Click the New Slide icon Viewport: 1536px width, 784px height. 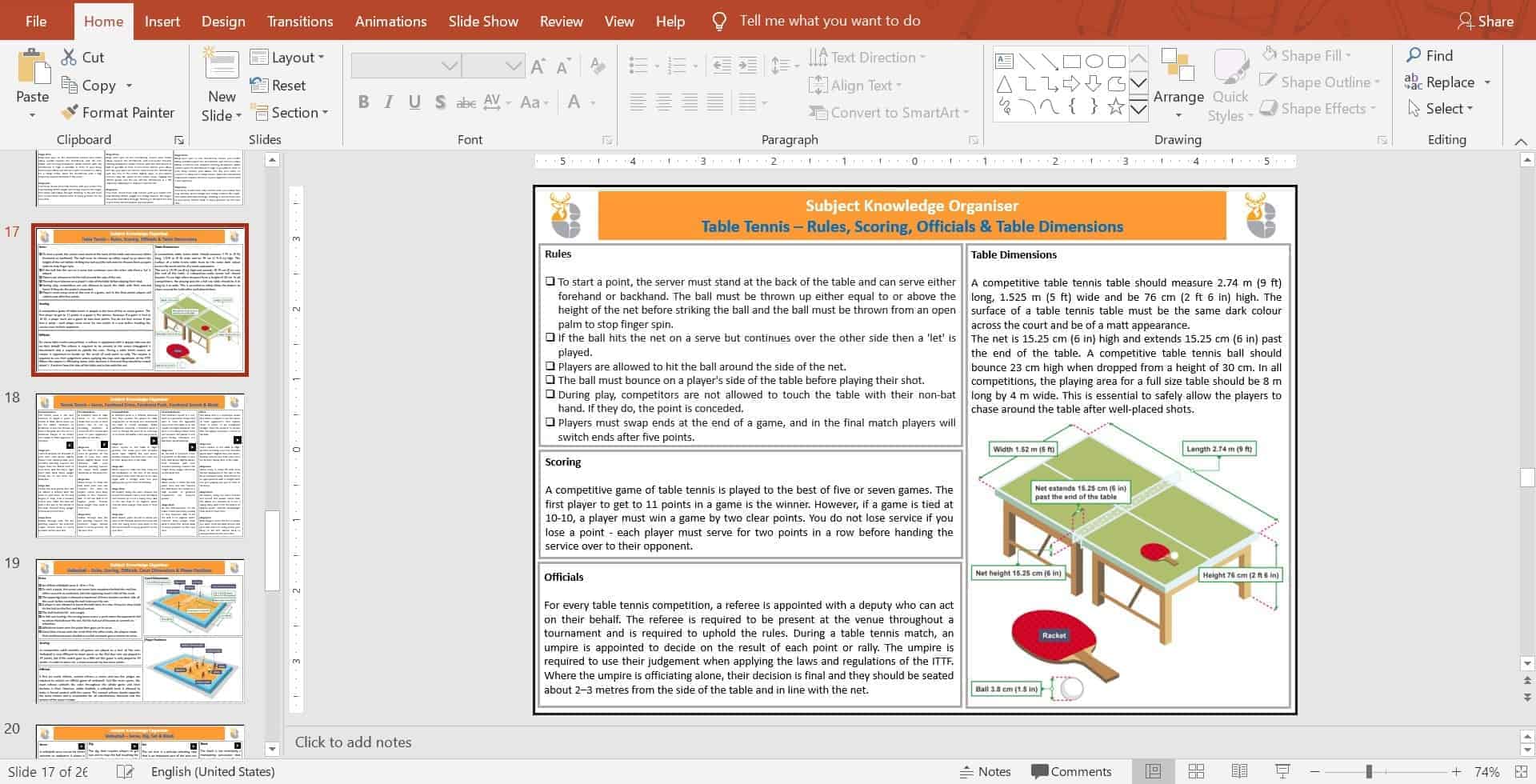pos(222,67)
